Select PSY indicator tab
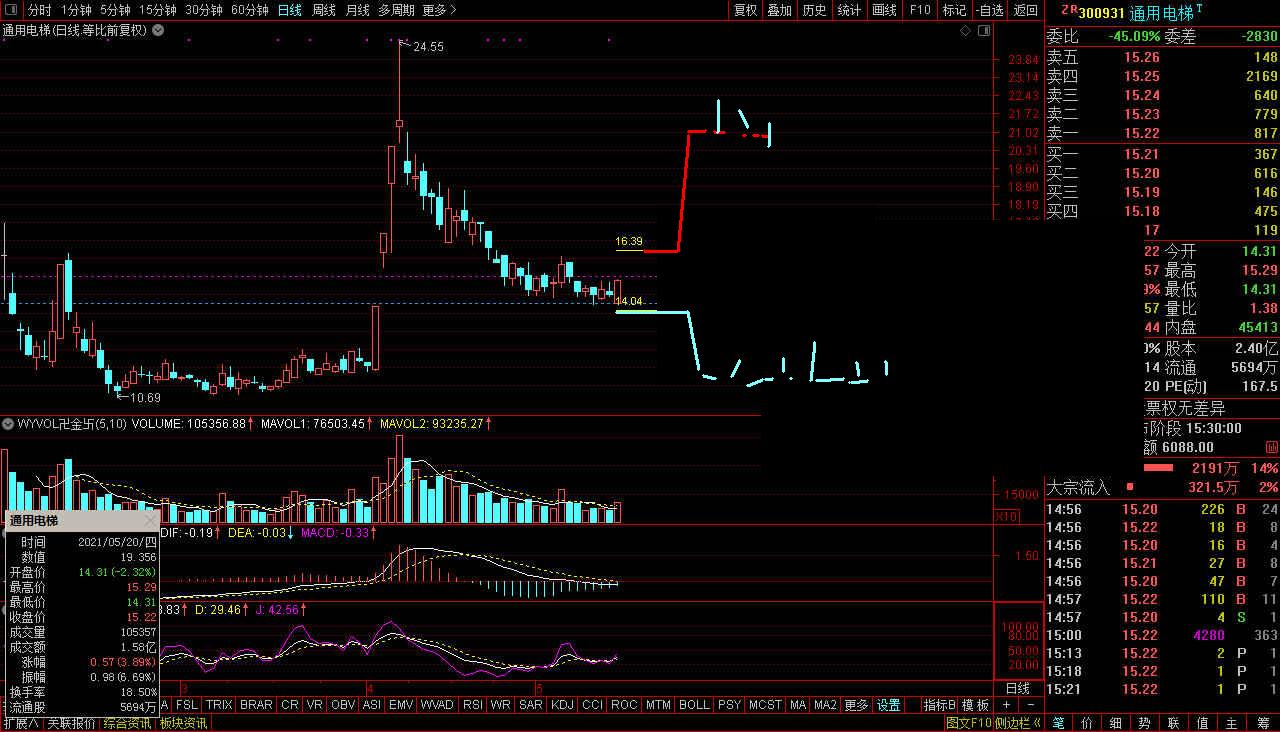This screenshot has height=732, width=1280. pyautogui.click(x=730, y=705)
